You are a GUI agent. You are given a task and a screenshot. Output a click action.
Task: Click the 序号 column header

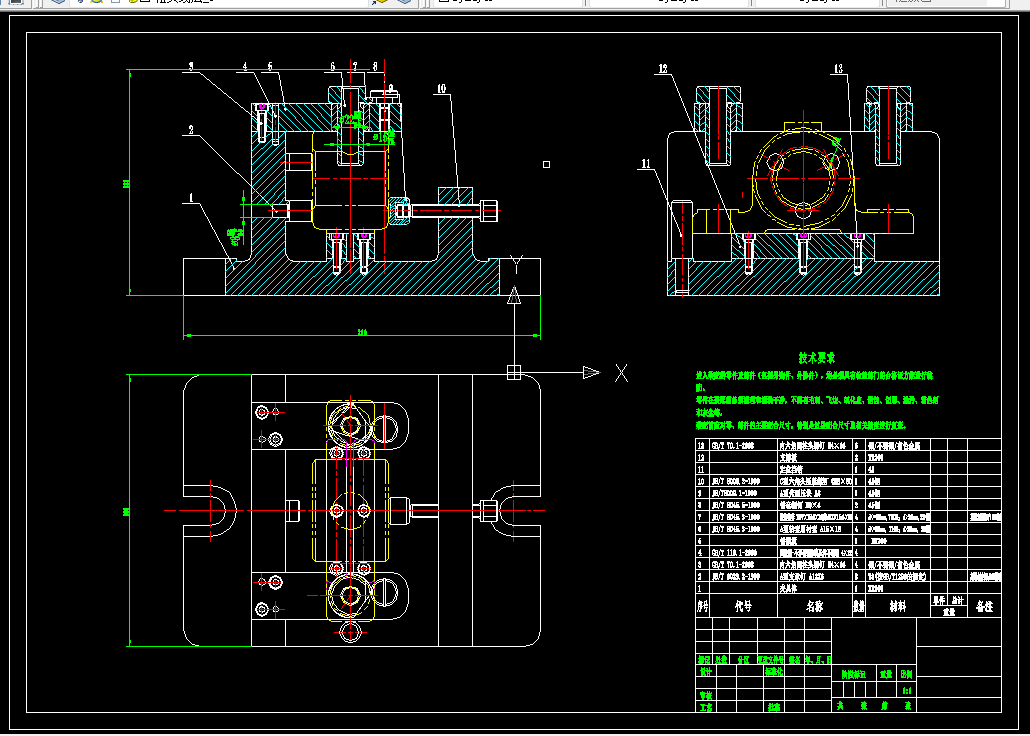pos(703,607)
